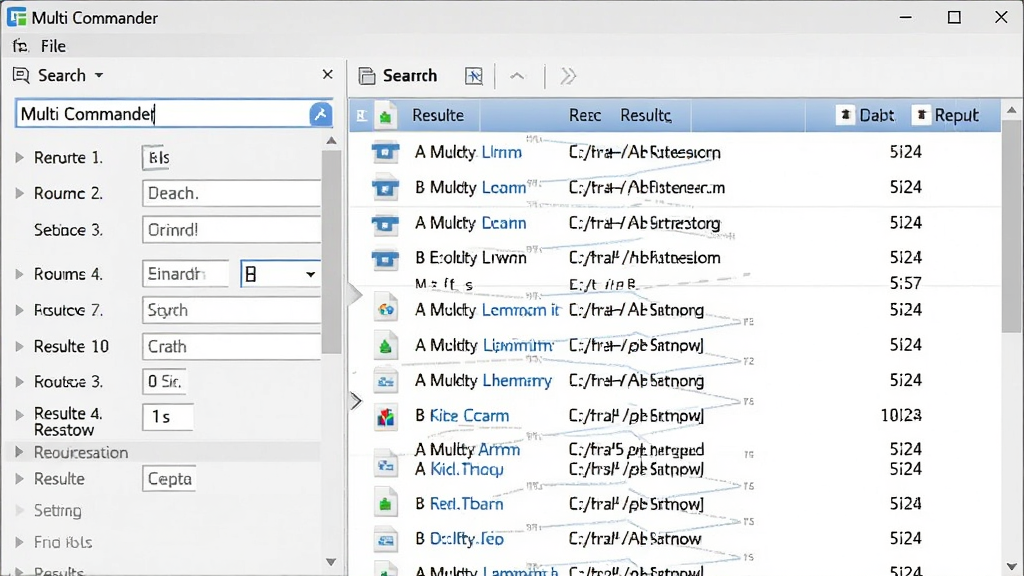
Task: Expand the Rerurte 1. row
Action: pos(20,157)
